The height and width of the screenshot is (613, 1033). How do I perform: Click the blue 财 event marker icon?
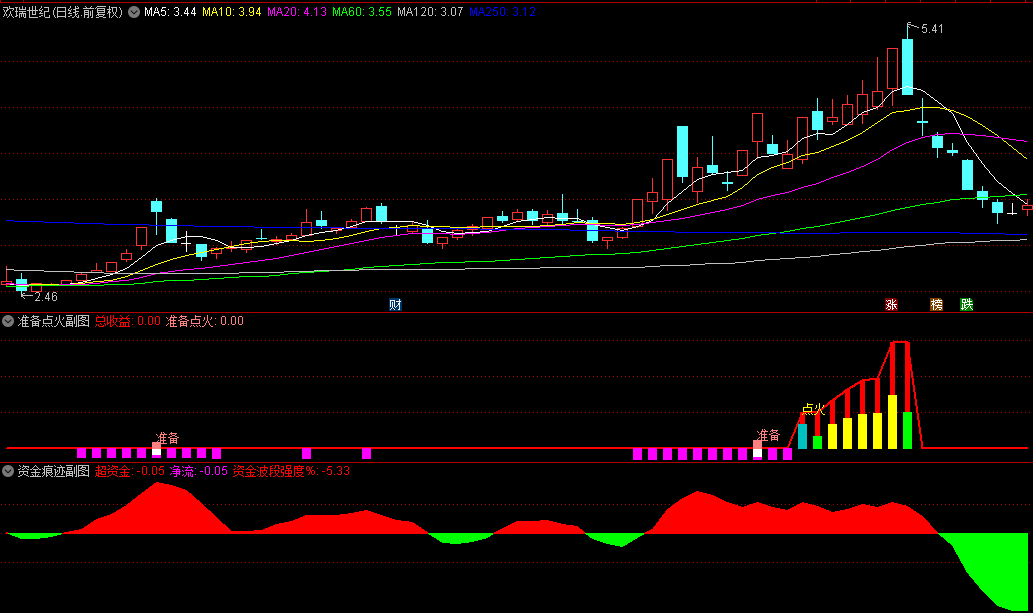click(395, 305)
